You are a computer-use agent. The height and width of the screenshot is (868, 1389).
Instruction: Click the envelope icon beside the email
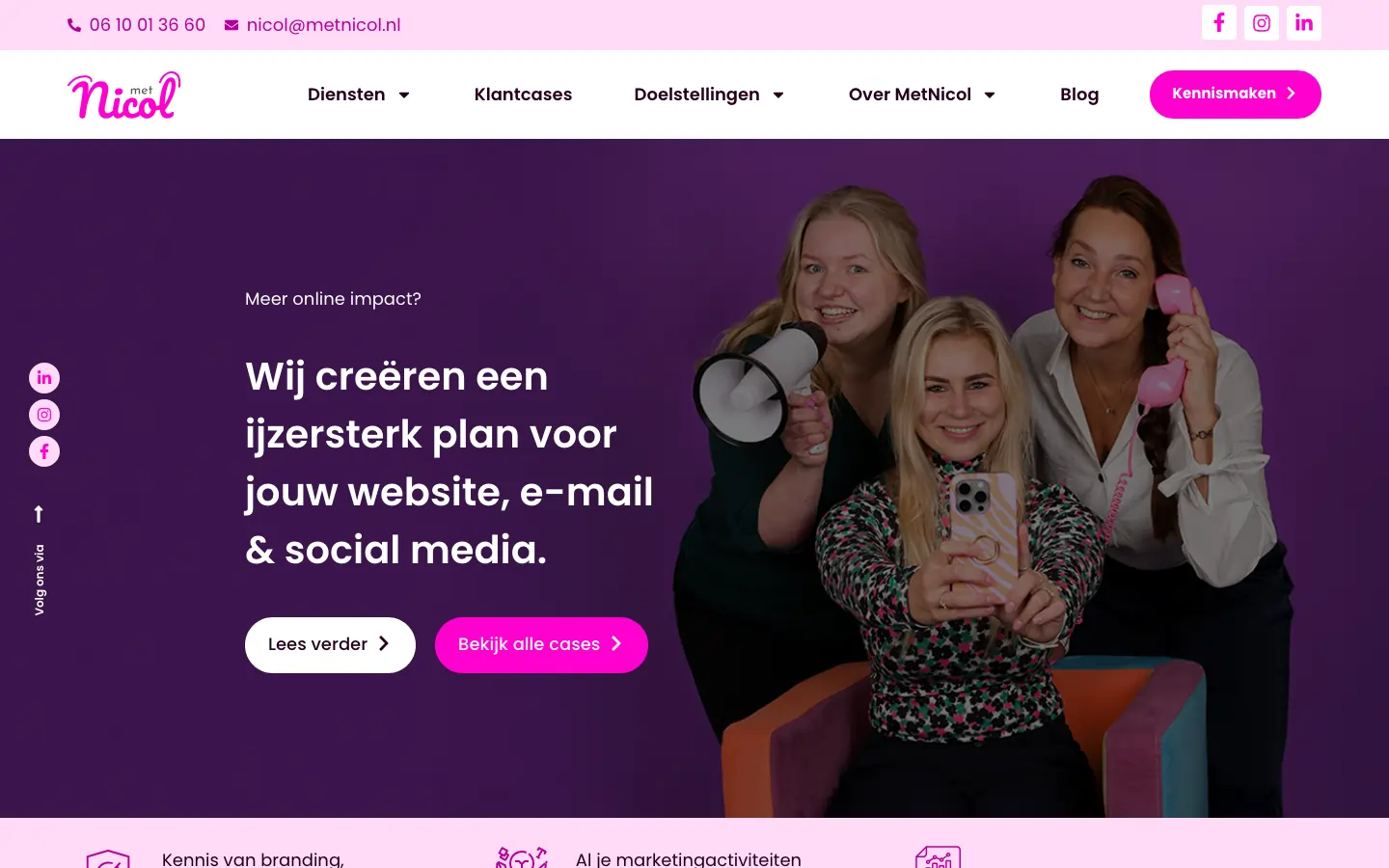click(231, 25)
